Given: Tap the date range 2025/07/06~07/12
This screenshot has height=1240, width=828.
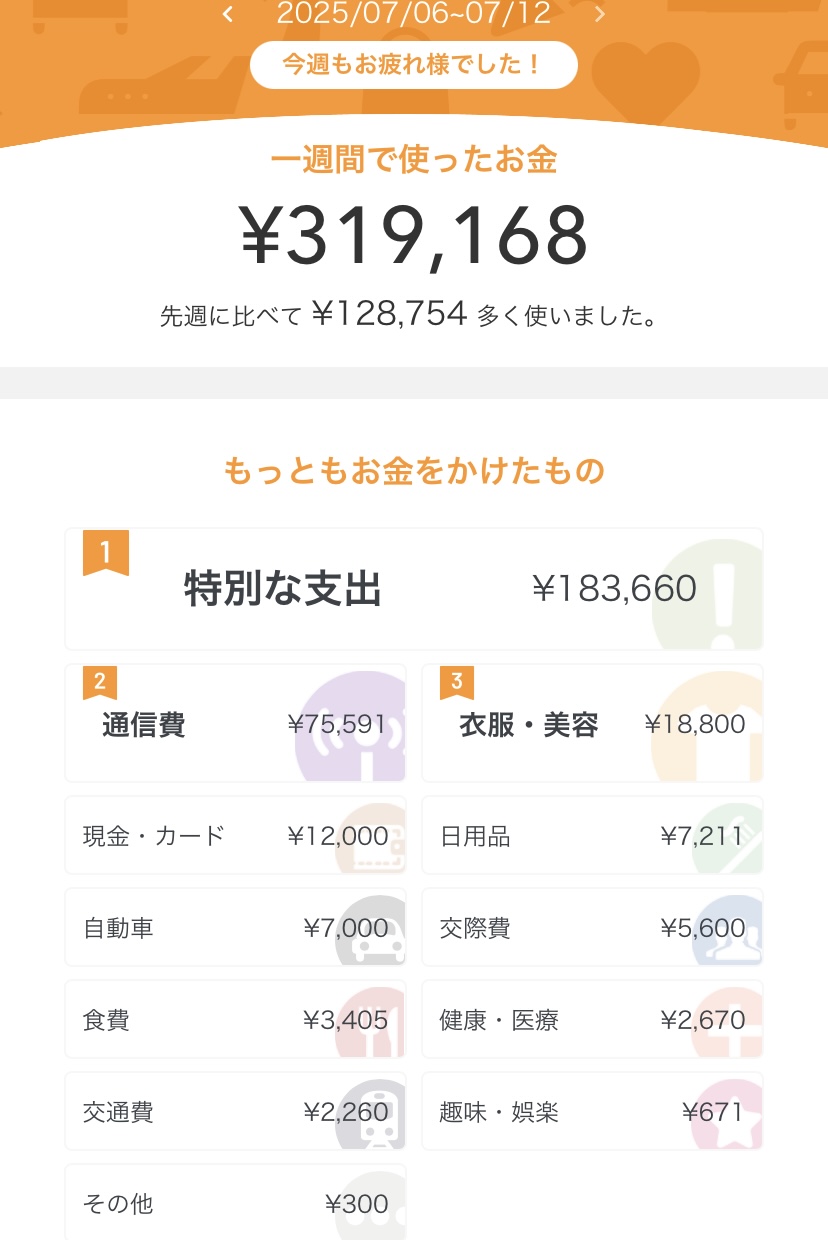Looking at the screenshot, I should [x=413, y=13].
